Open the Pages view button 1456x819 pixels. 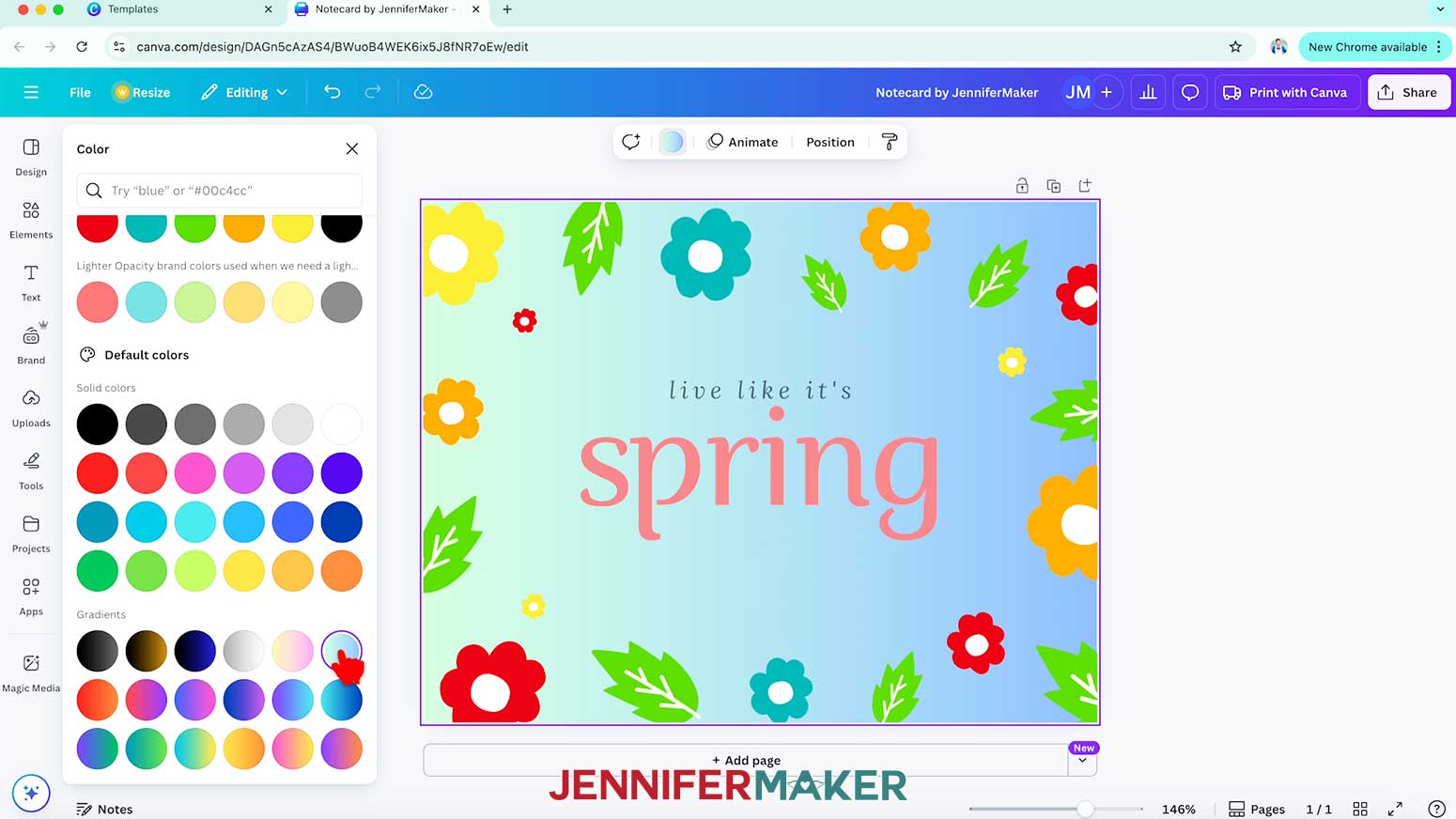click(1257, 809)
